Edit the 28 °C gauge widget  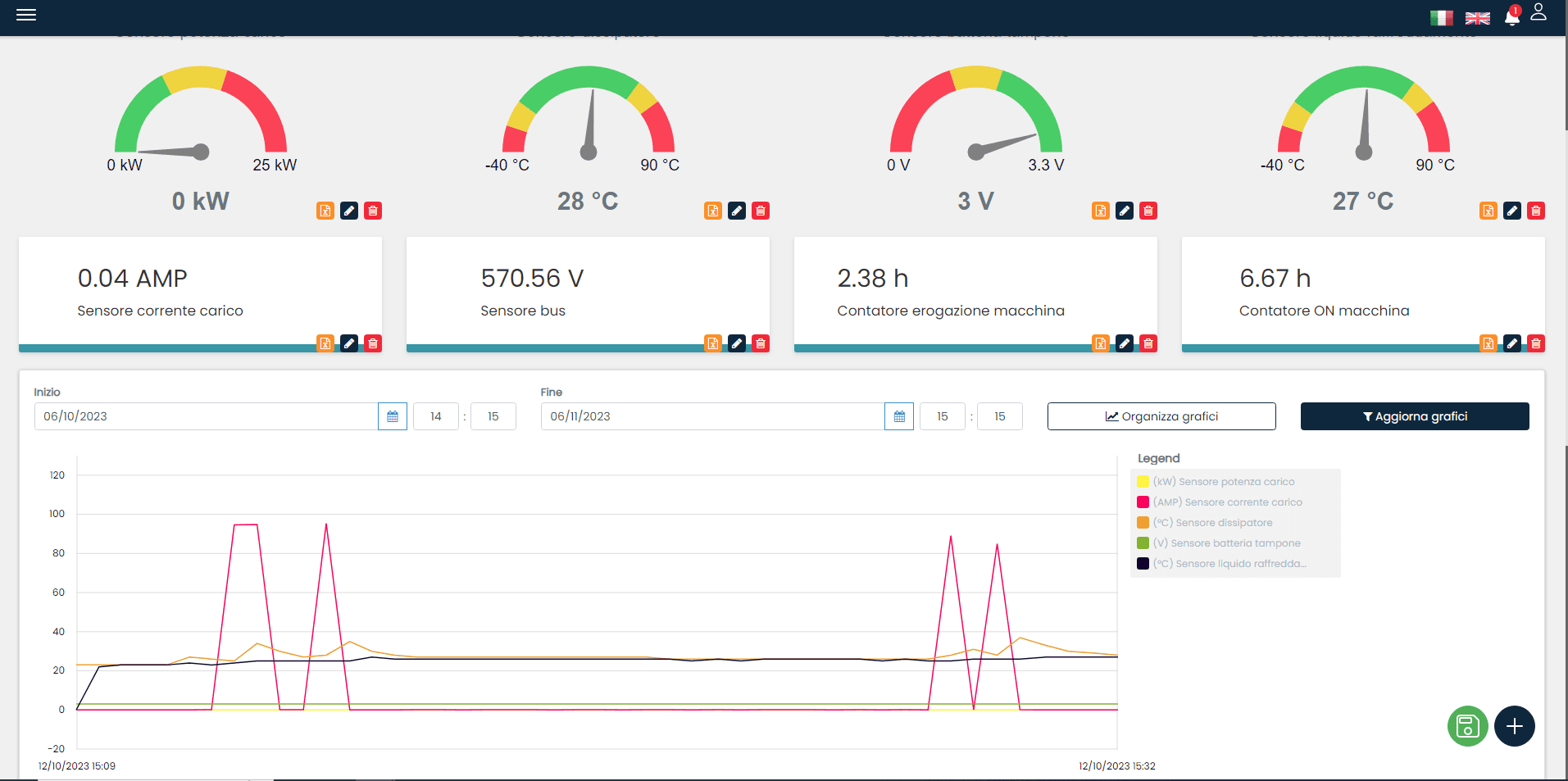pos(737,211)
